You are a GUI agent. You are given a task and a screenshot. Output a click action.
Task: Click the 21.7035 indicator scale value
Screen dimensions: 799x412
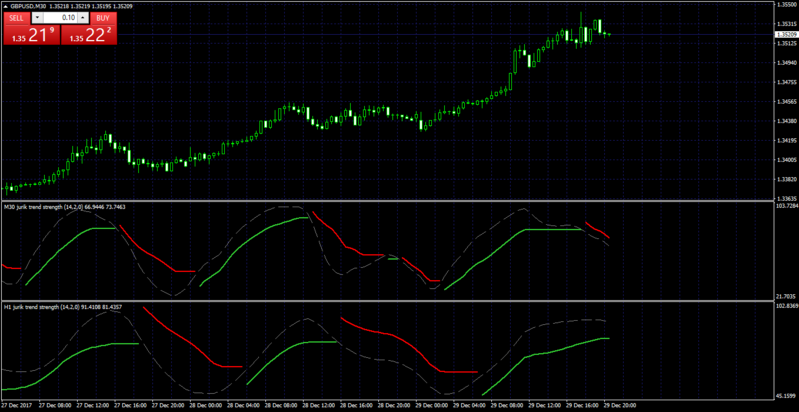click(x=785, y=296)
